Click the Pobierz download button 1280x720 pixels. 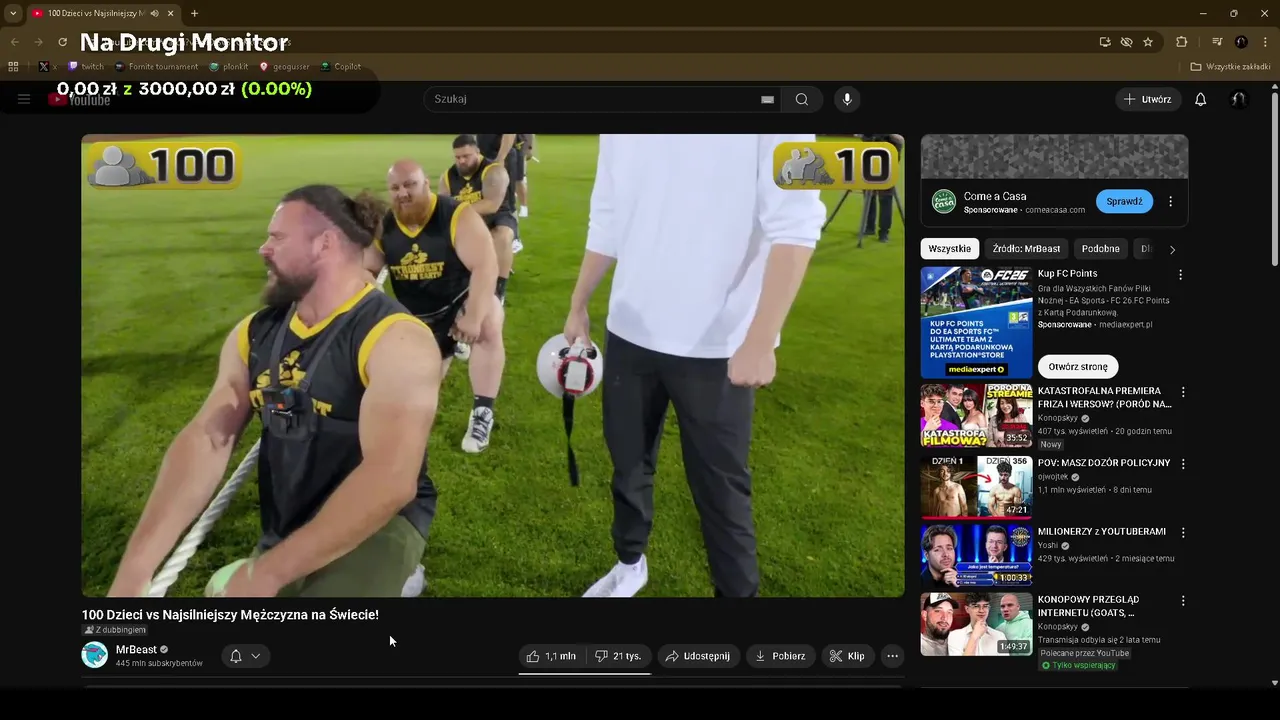tap(780, 656)
